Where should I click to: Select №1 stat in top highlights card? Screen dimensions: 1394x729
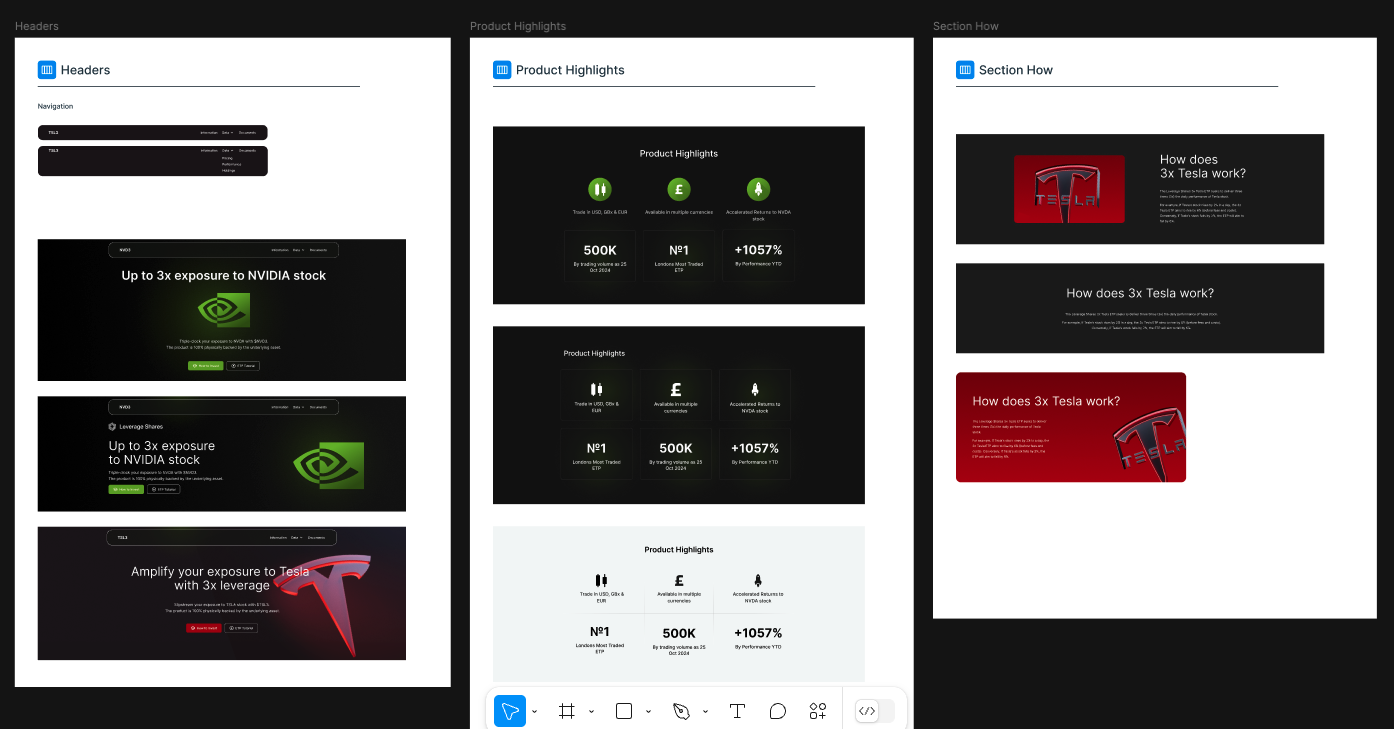679,250
